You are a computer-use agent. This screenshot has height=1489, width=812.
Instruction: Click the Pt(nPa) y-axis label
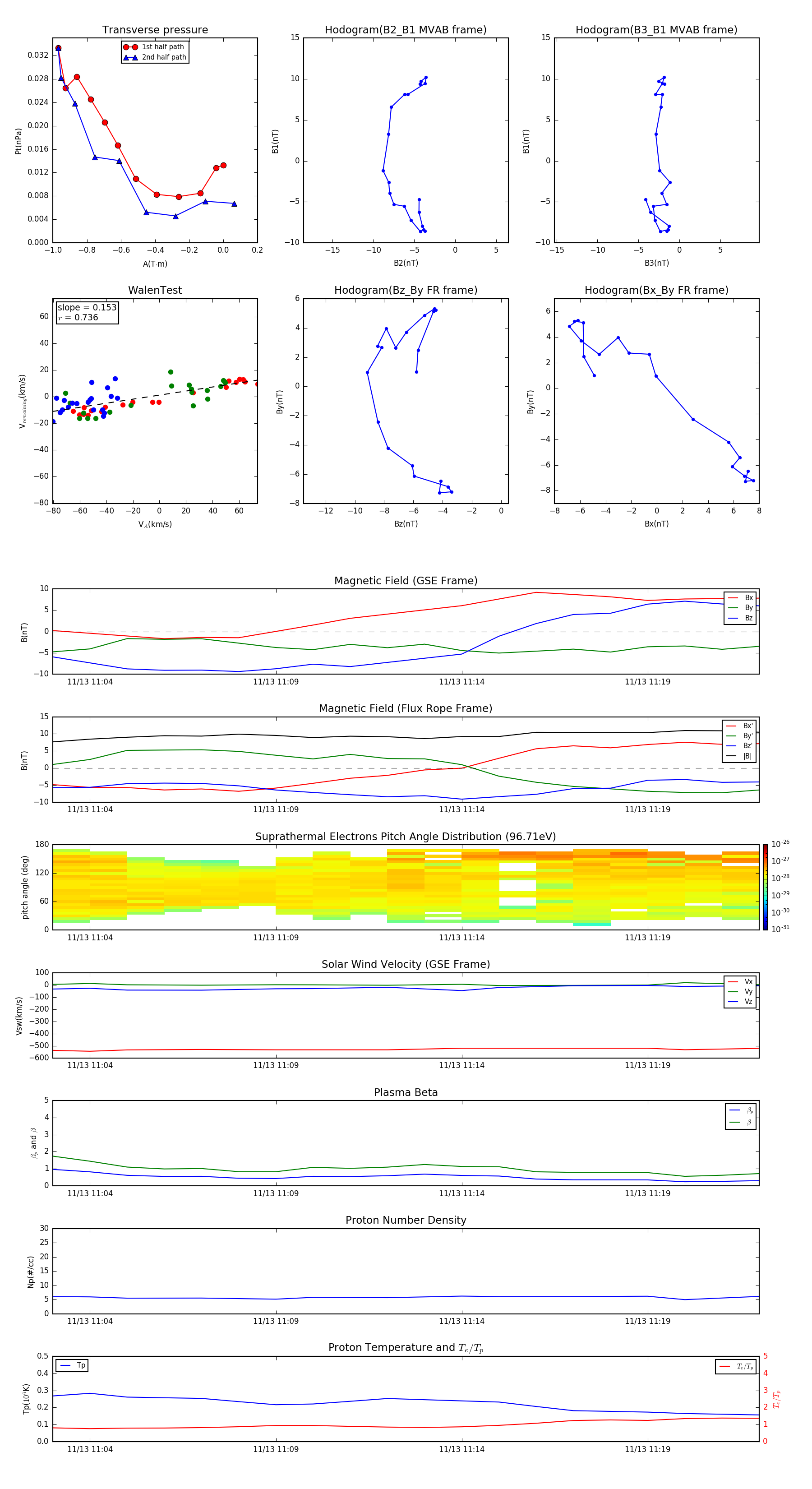[18, 141]
